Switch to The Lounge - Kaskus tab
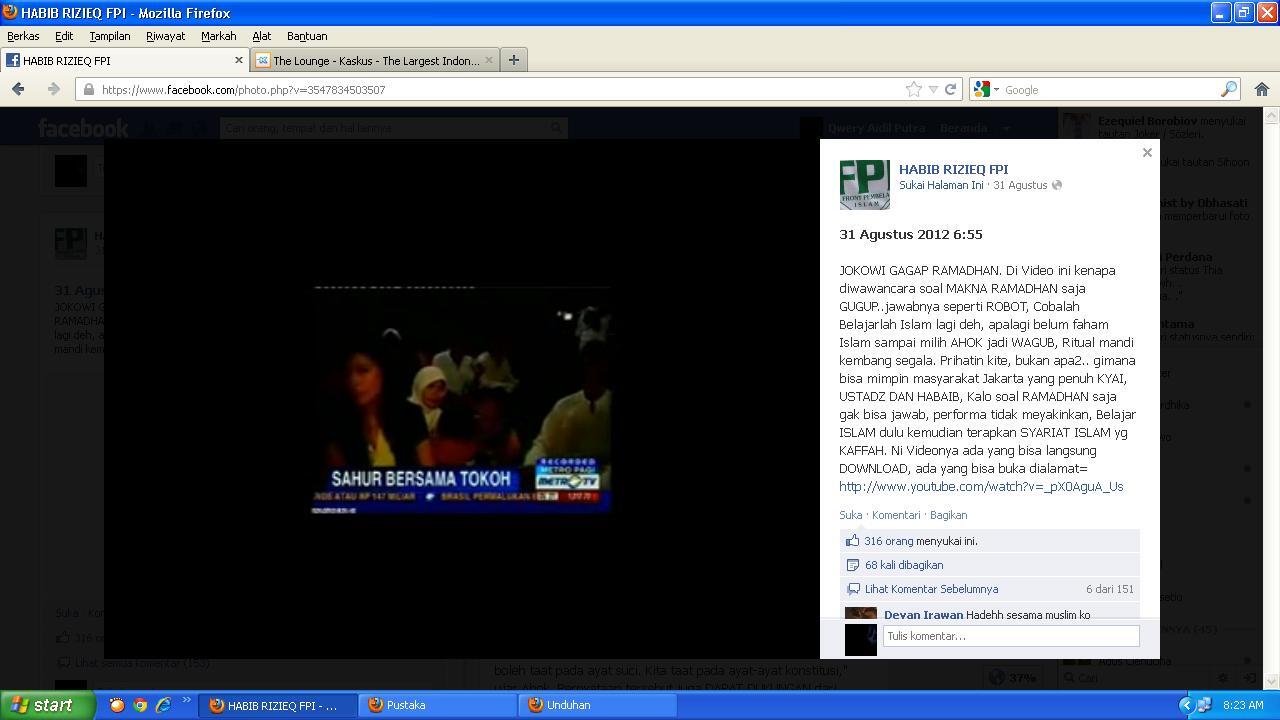 375,60
